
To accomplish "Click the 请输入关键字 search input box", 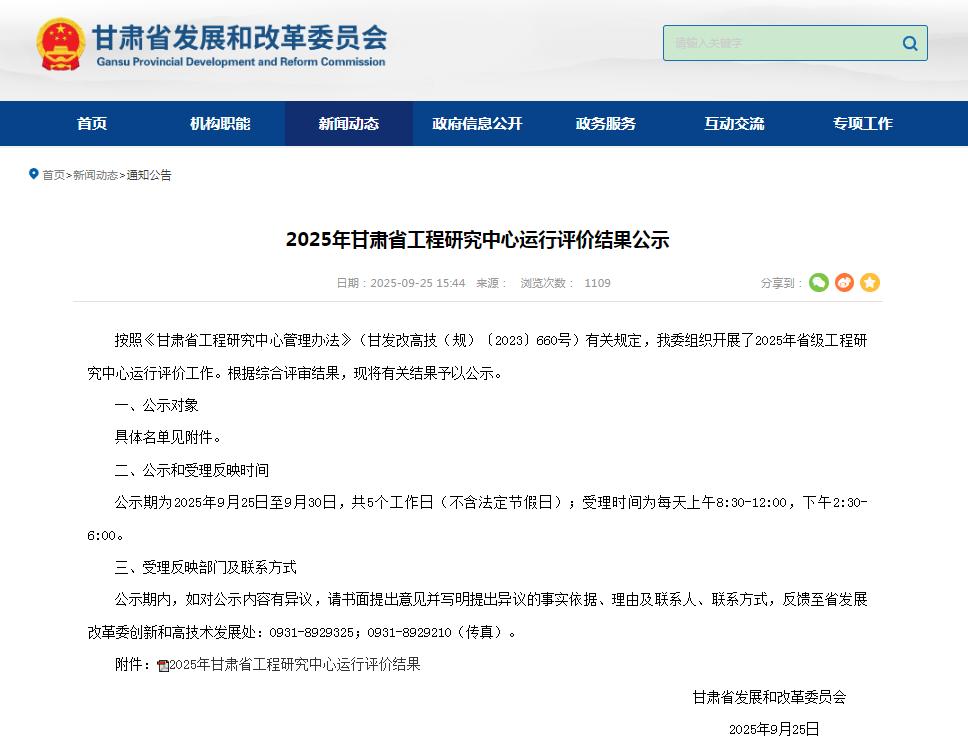I will click(780, 43).
